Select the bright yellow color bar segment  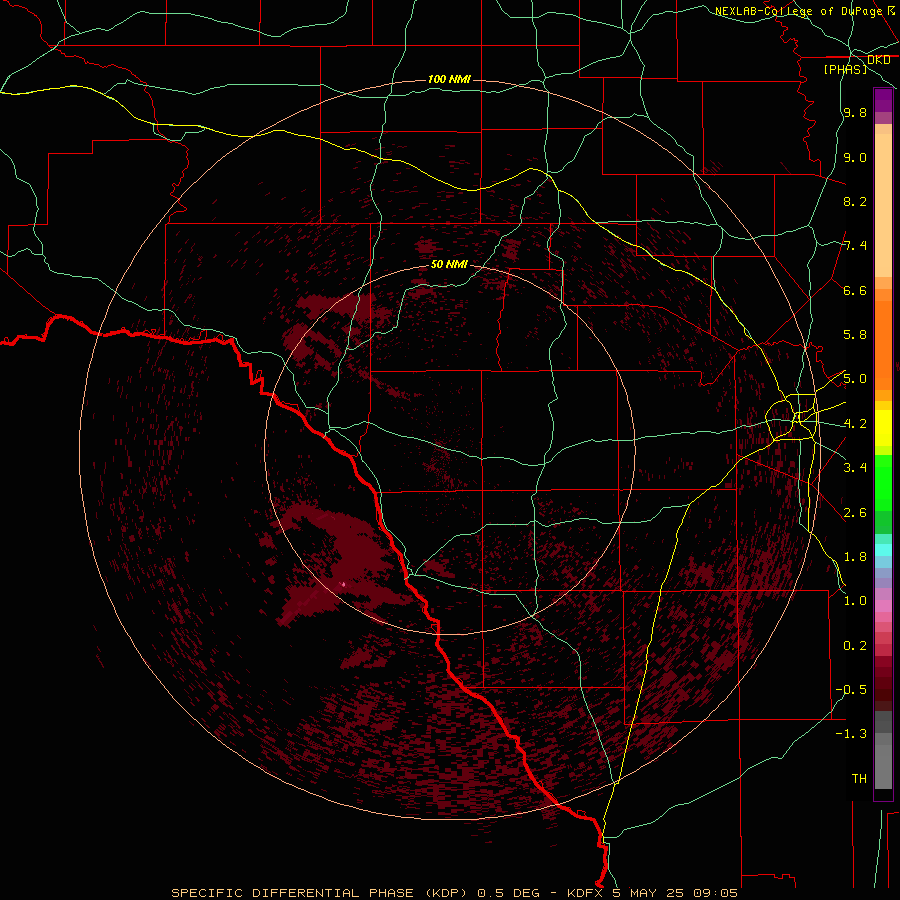point(883,428)
